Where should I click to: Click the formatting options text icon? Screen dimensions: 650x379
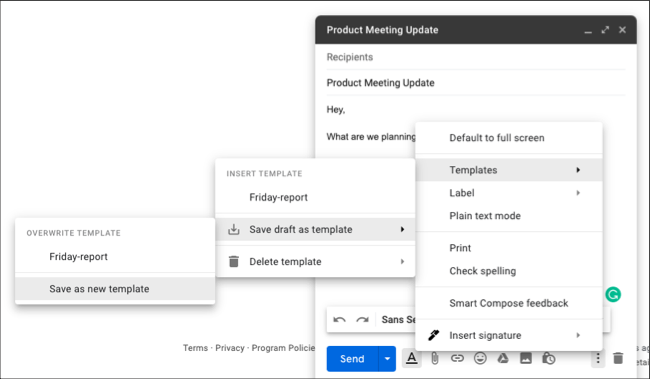click(x=411, y=358)
